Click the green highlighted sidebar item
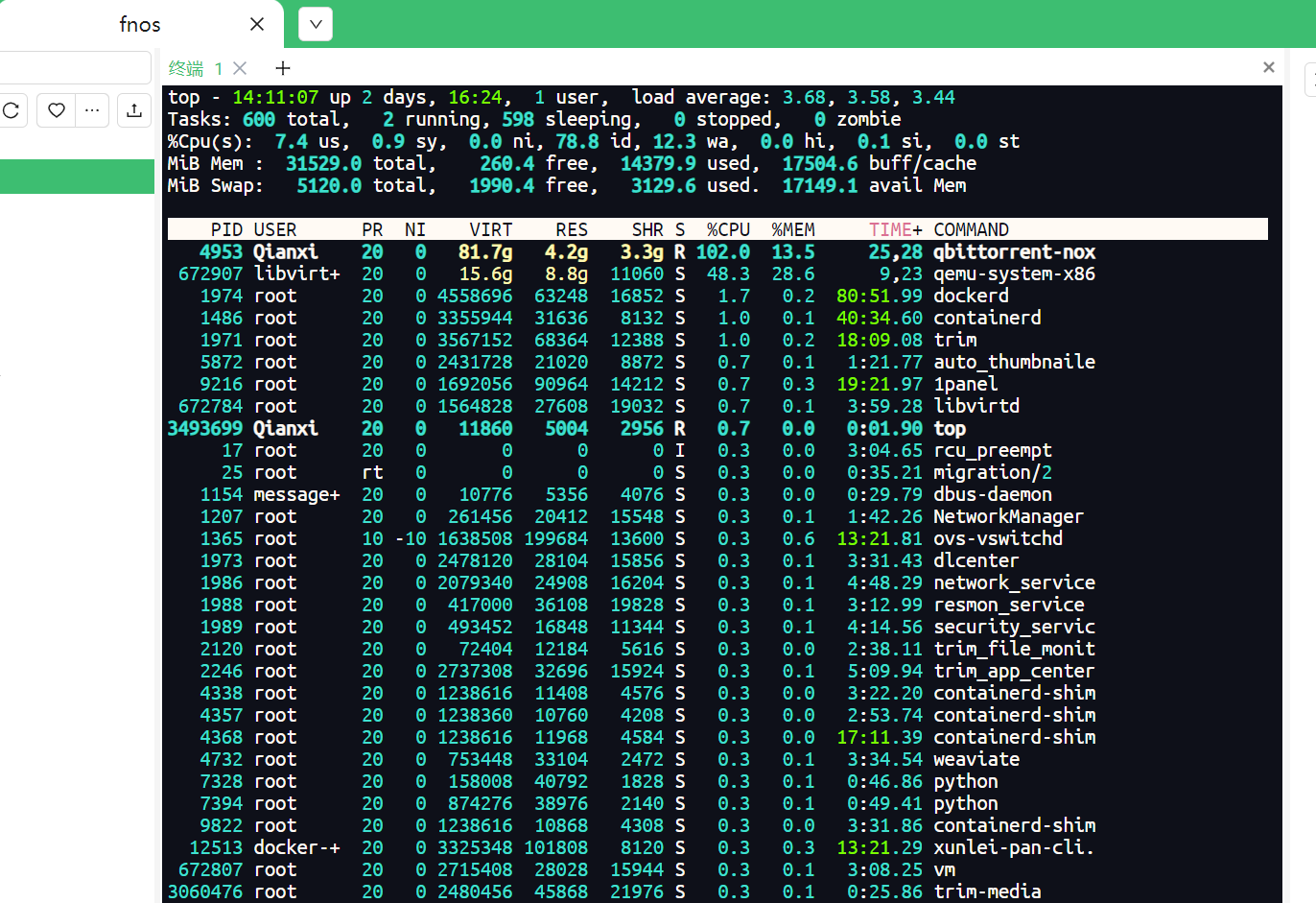 tap(77, 177)
